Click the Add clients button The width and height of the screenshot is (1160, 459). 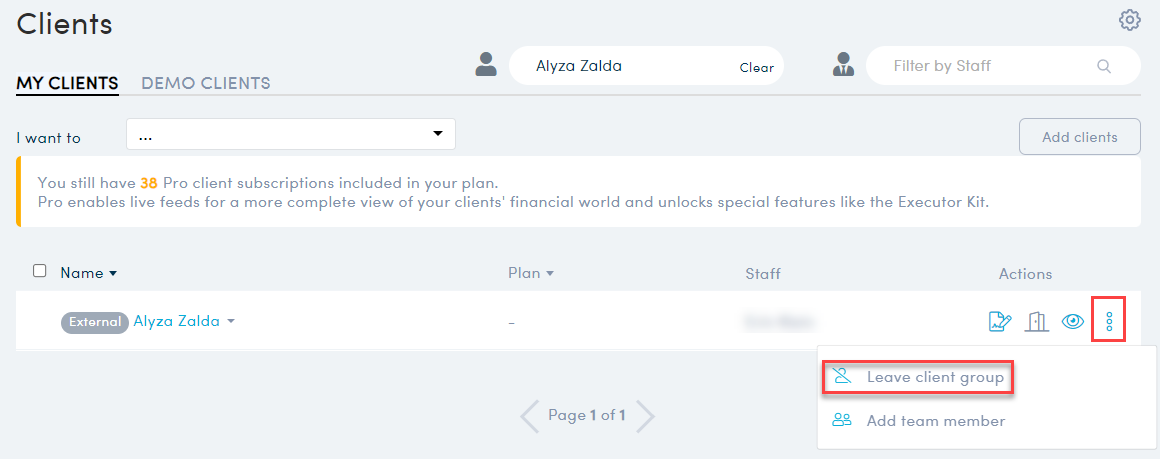click(1079, 137)
